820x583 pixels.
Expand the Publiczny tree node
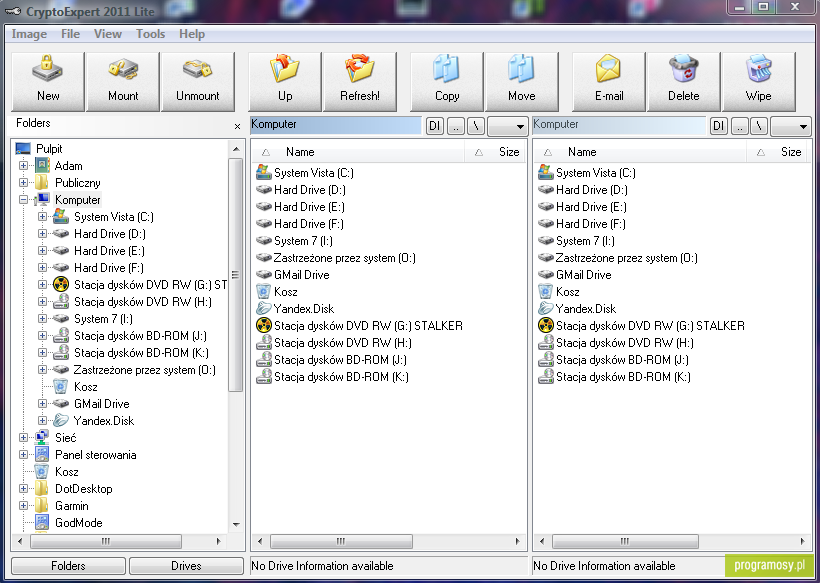click(23, 182)
